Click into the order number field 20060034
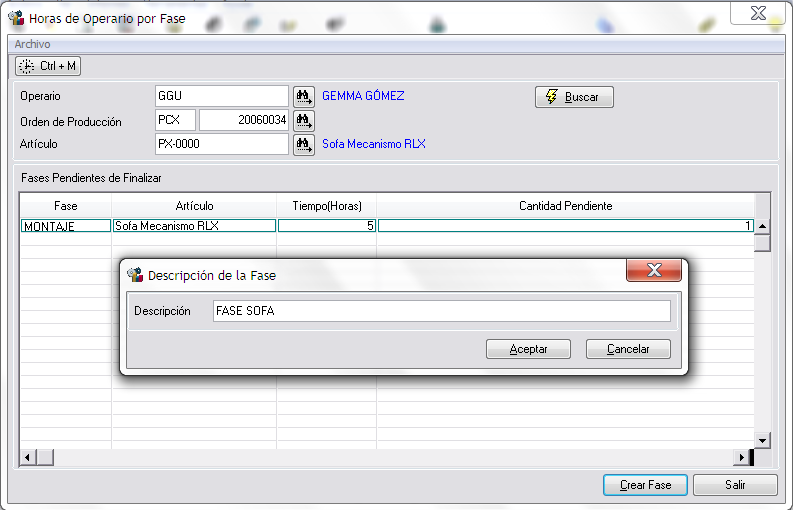The height and width of the screenshot is (510, 793). pos(244,120)
